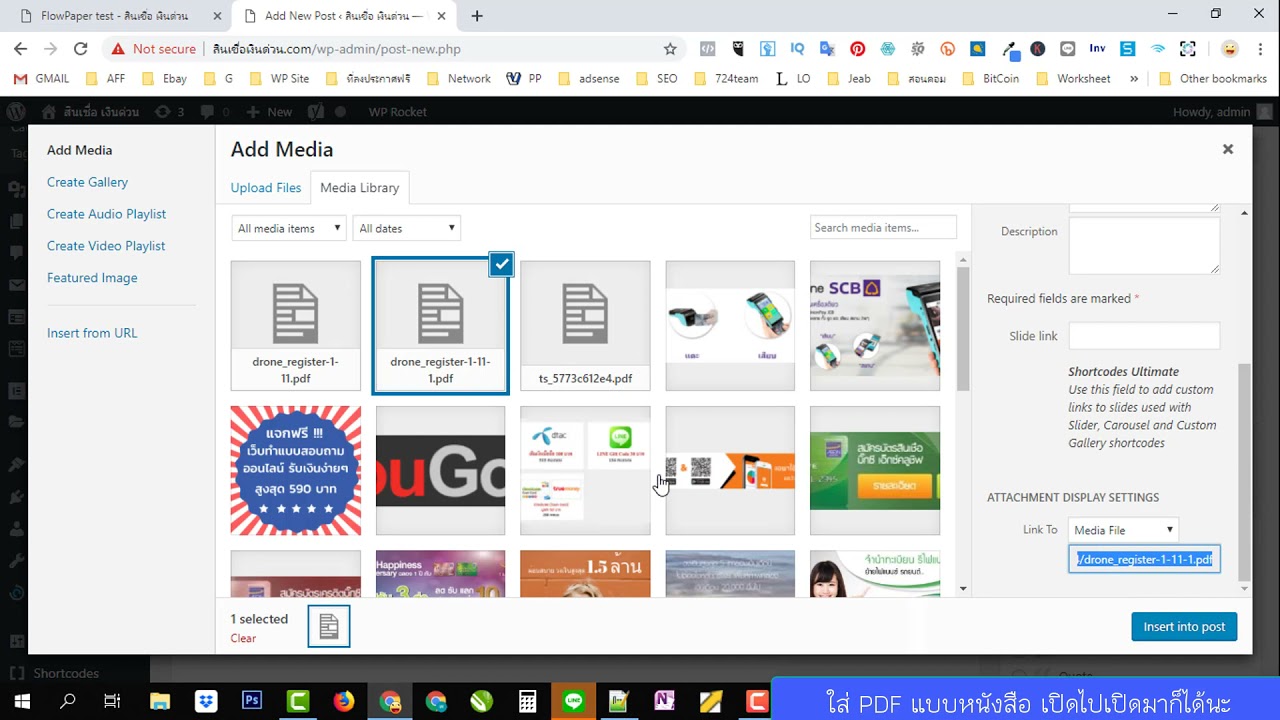The height and width of the screenshot is (720, 1280).
Task: Click the Description text area
Action: [1144, 246]
